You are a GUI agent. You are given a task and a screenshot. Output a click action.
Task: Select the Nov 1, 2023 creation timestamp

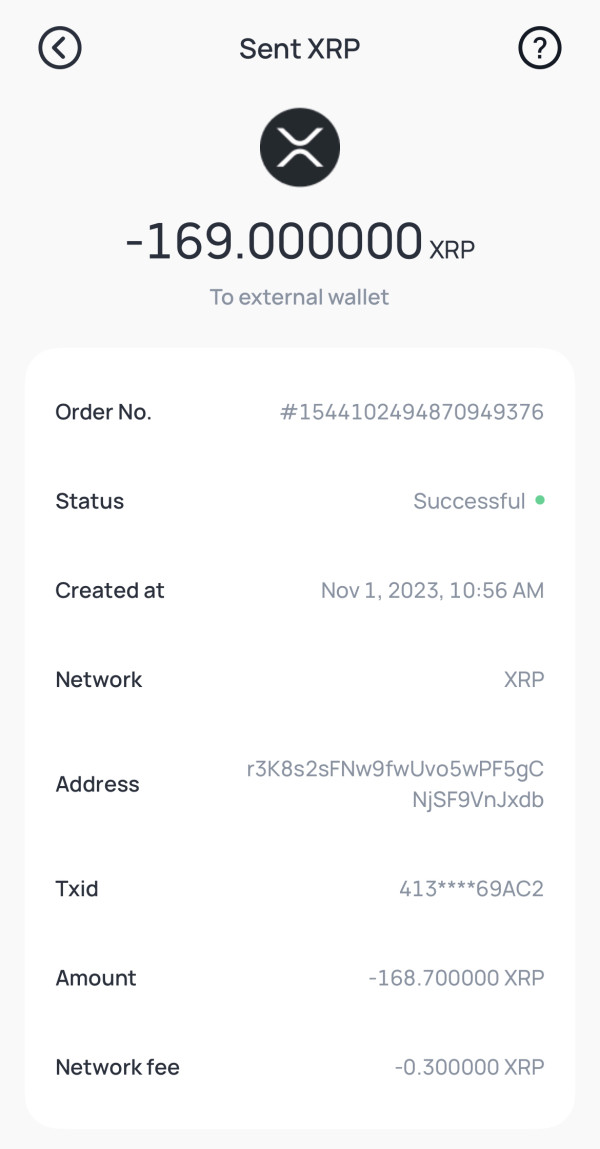pyautogui.click(x=432, y=591)
